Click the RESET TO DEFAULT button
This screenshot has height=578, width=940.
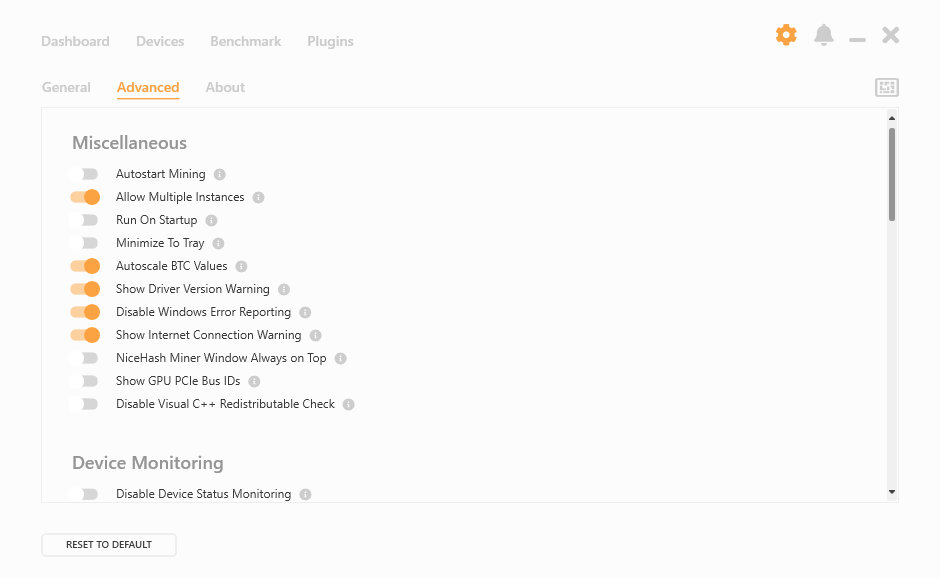pyautogui.click(x=109, y=544)
